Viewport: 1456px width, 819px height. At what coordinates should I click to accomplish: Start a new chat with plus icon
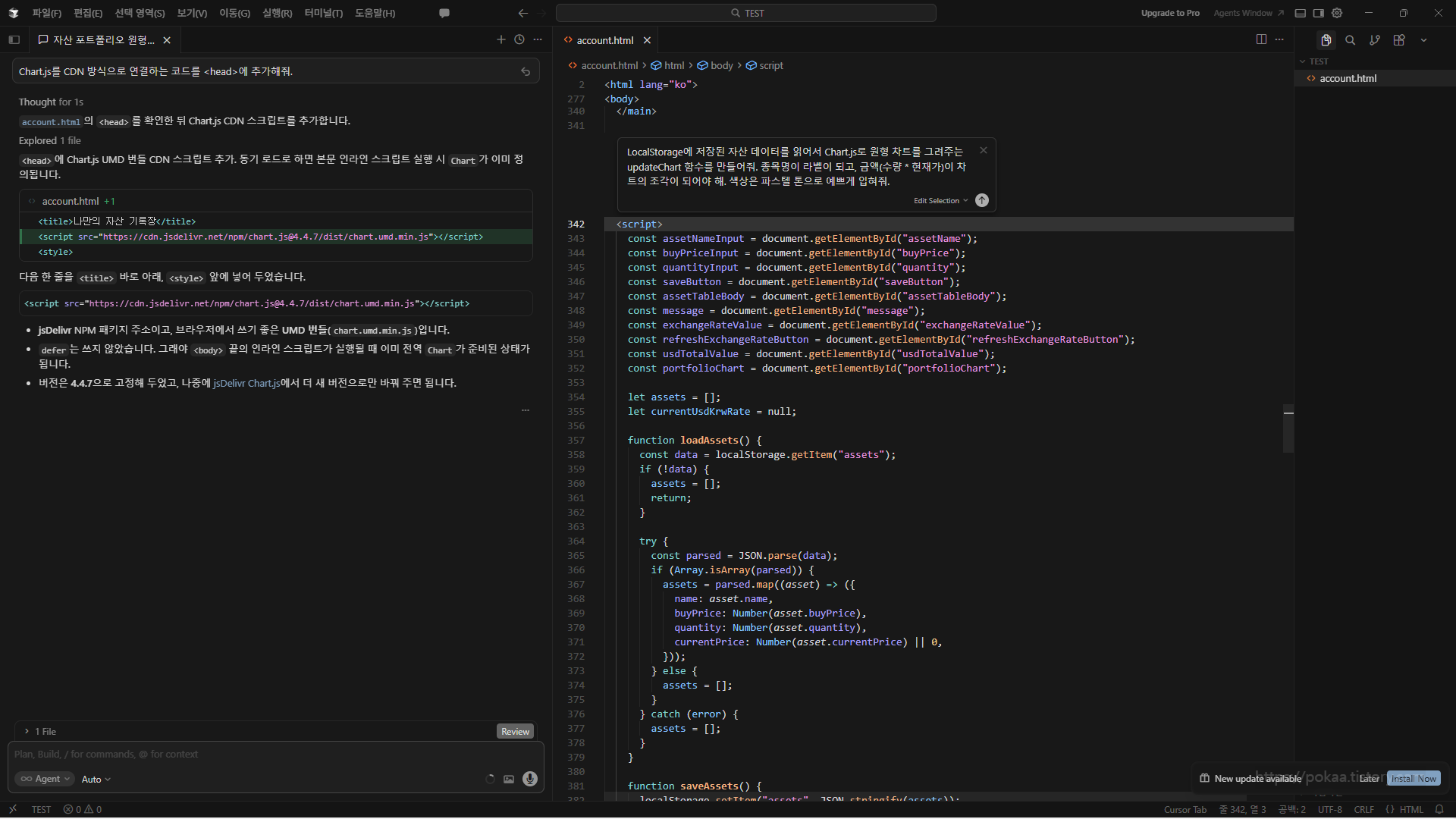501,39
